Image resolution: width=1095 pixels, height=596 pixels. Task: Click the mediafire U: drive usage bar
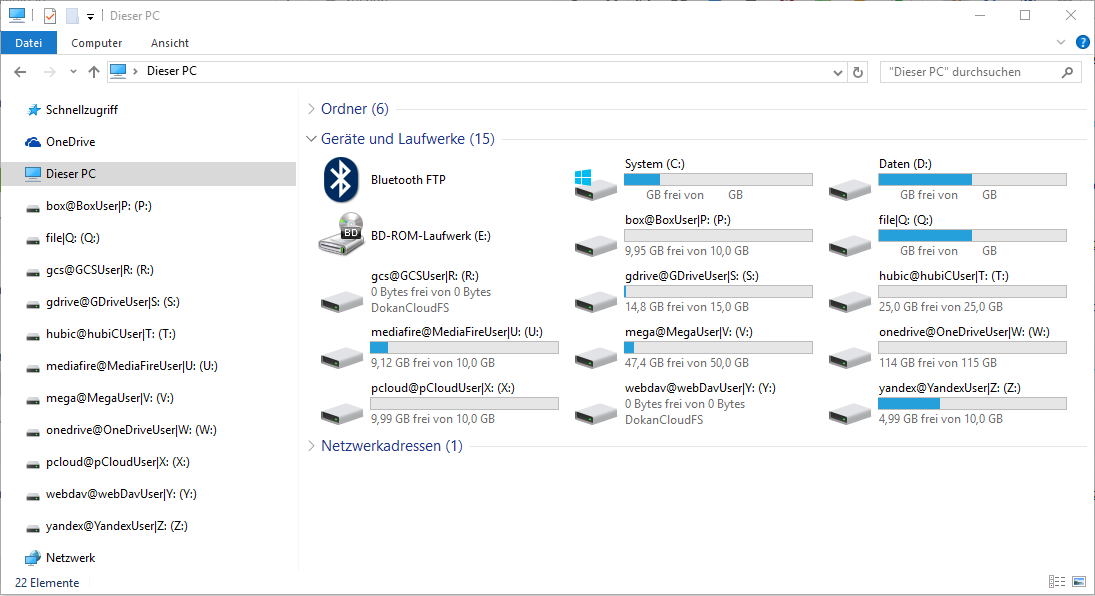pyautogui.click(x=464, y=347)
